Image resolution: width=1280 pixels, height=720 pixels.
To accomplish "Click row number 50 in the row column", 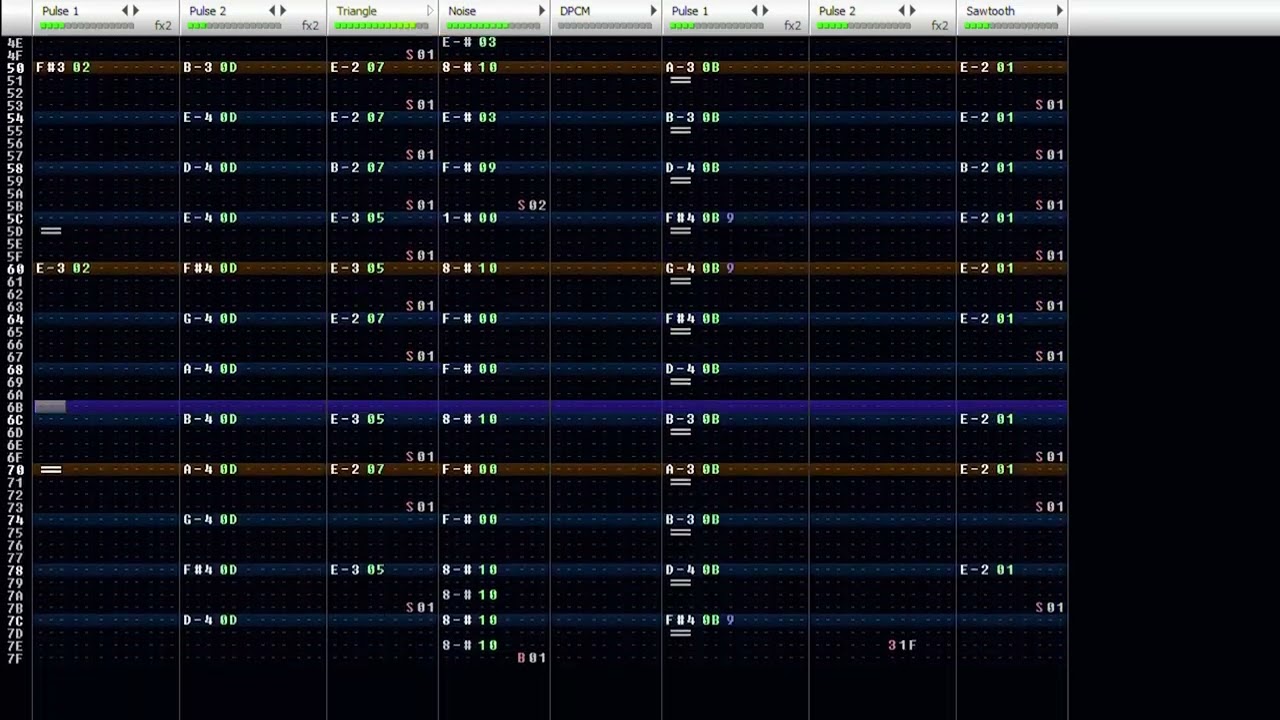I will tap(15, 68).
